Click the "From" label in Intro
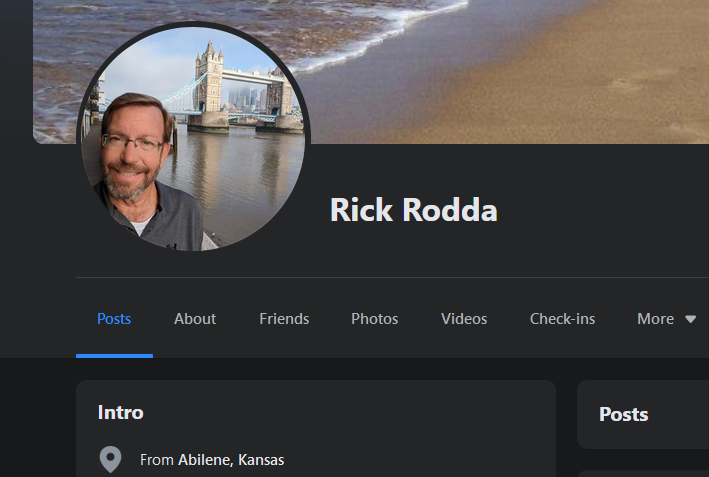Viewport: 709px width, 477px height. [x=157, y=460]
